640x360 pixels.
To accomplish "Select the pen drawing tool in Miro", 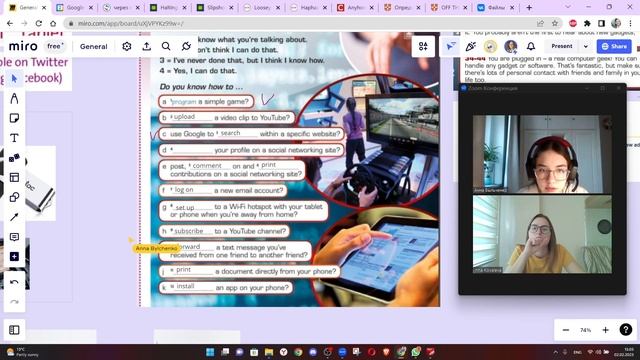I will (14, 98).
